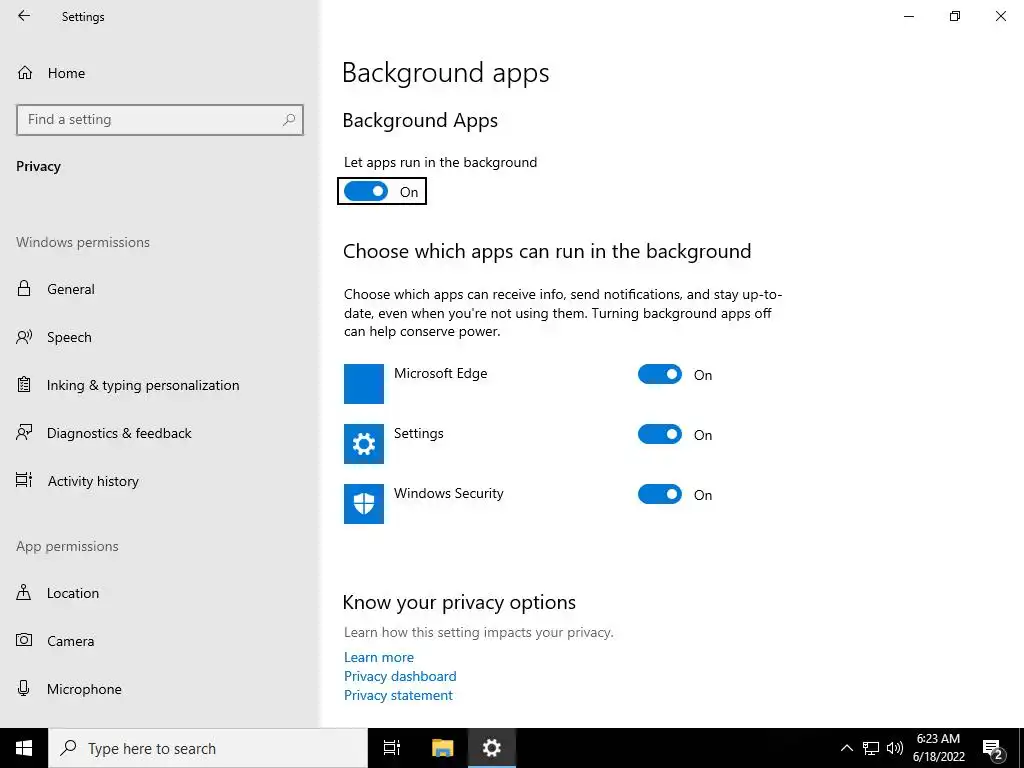The image size is (1024, 768).
Task: Open Task View from the taskbar
Action: pyautogui.click(x=392, y=748)
